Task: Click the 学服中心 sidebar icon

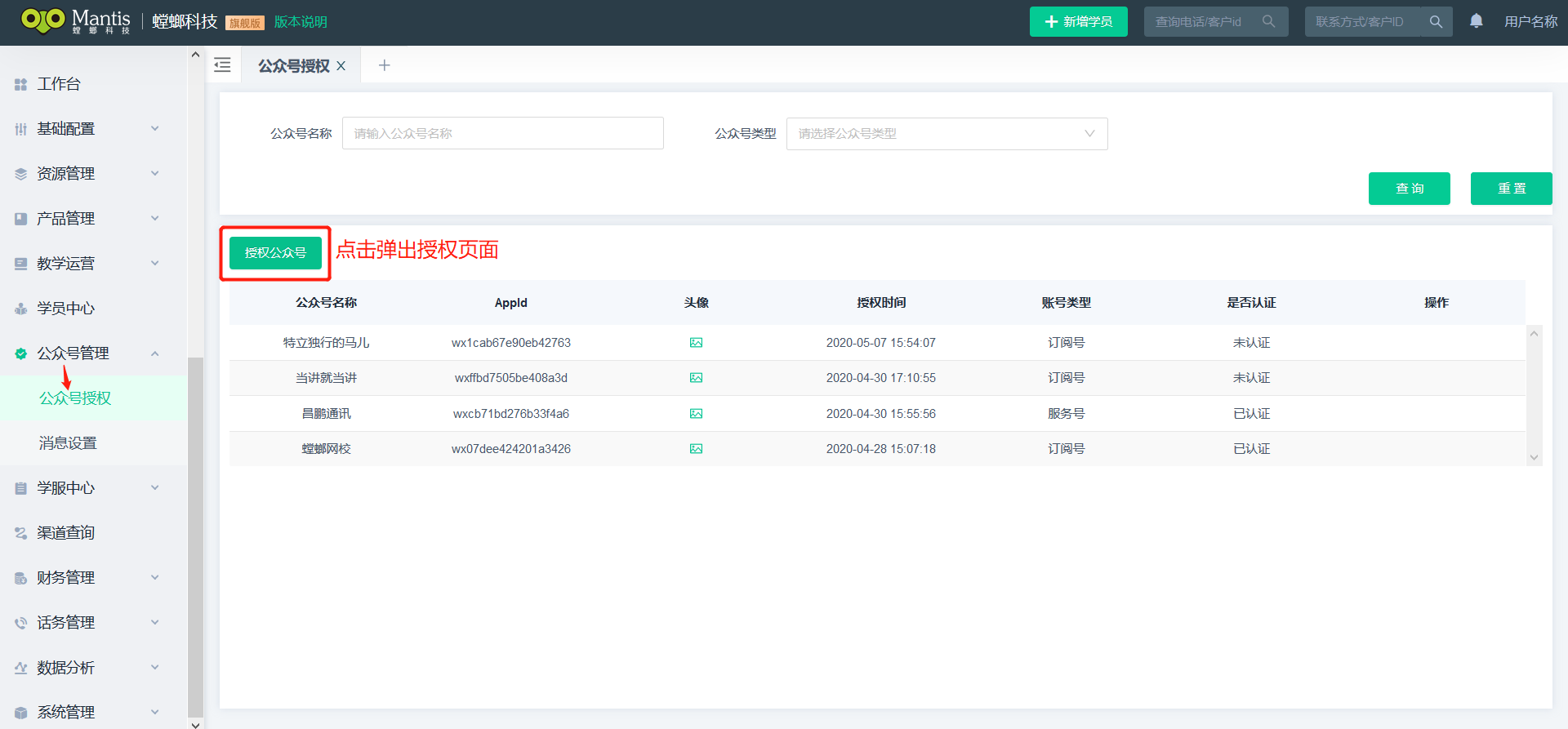Action: 21,488
